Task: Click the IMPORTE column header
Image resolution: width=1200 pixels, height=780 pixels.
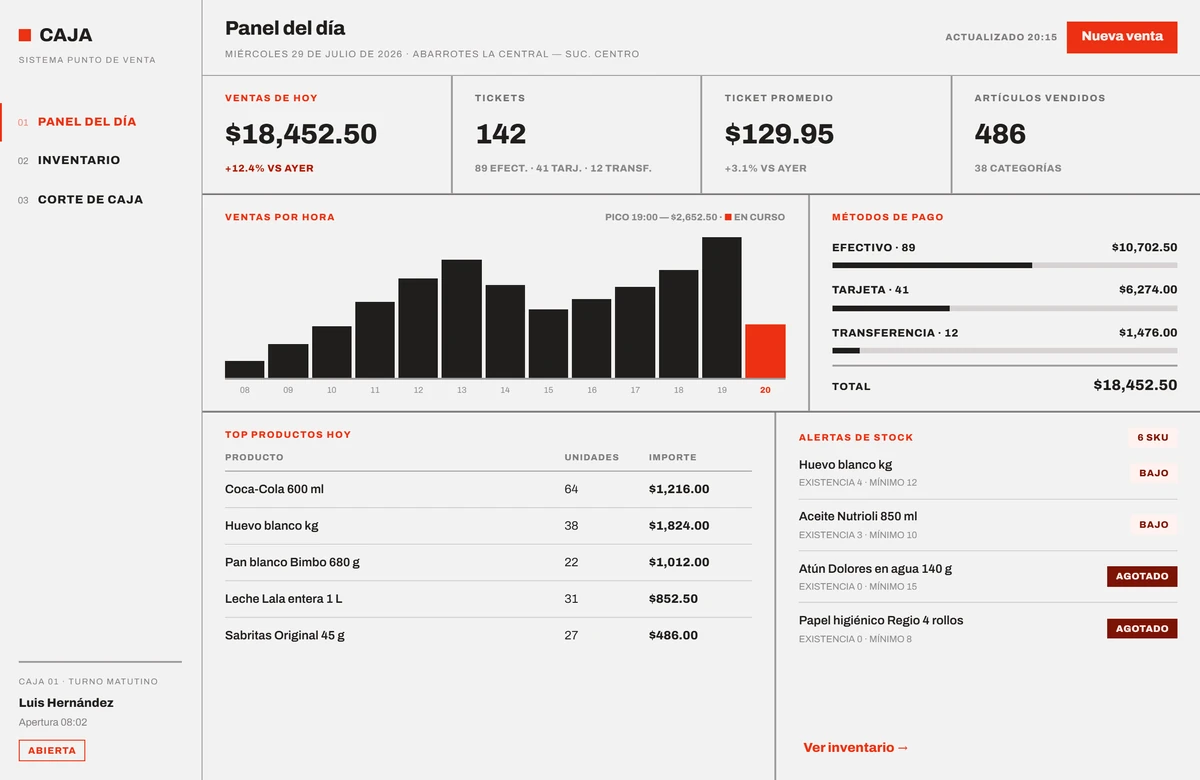Action: click(673, 457)
